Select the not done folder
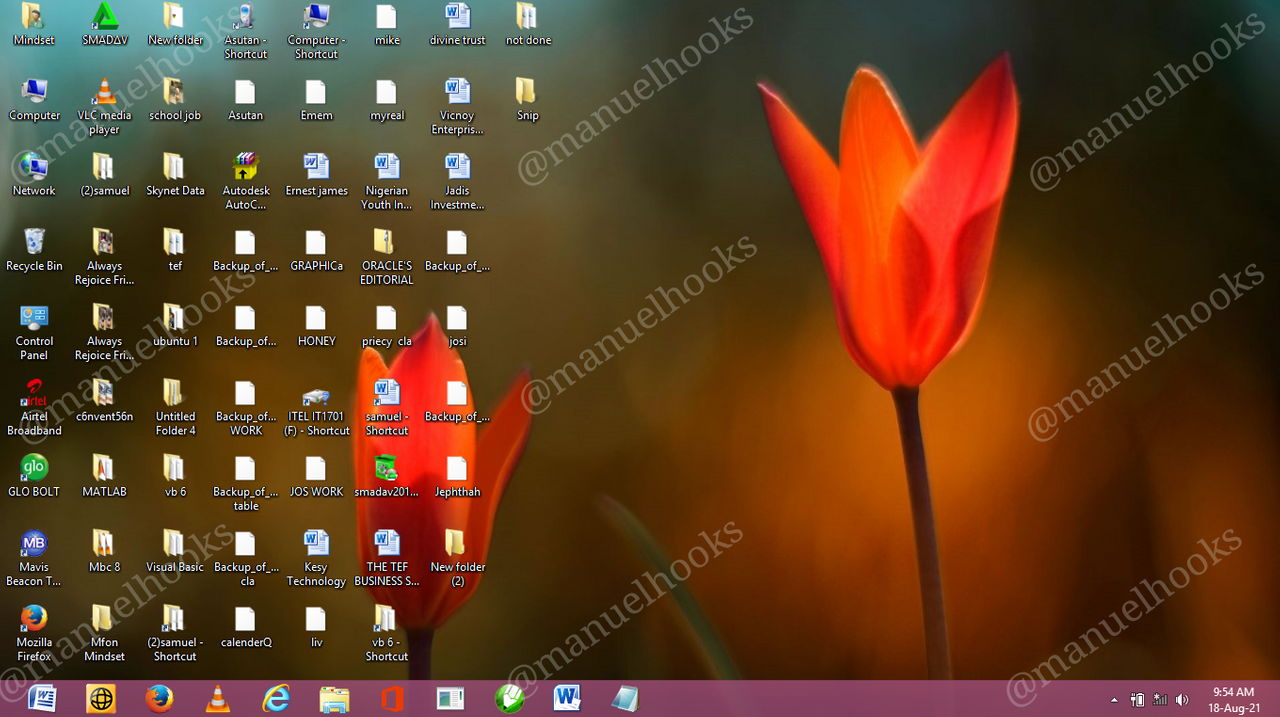 tap(528, 24)
